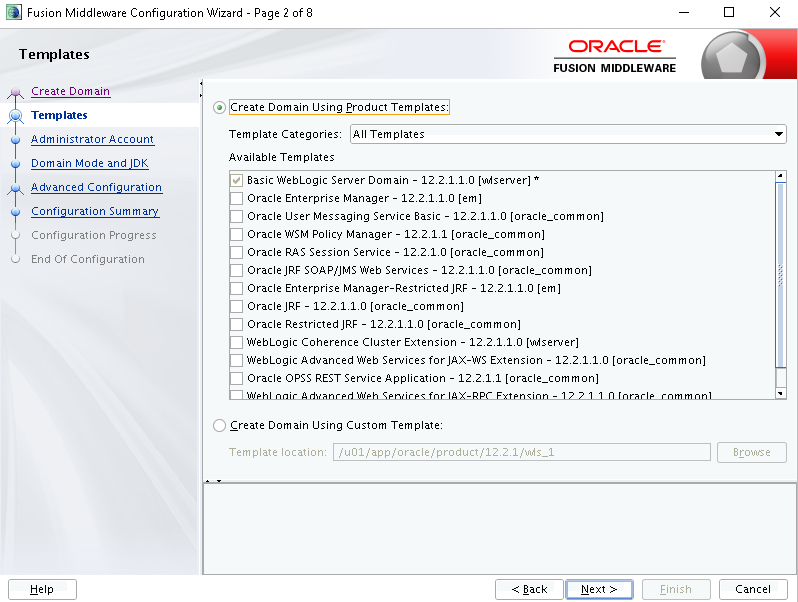The width and height of the screenshot is (798, 602).
Task: Click the wizard icon in the title bar
Action: click(14, 12)
